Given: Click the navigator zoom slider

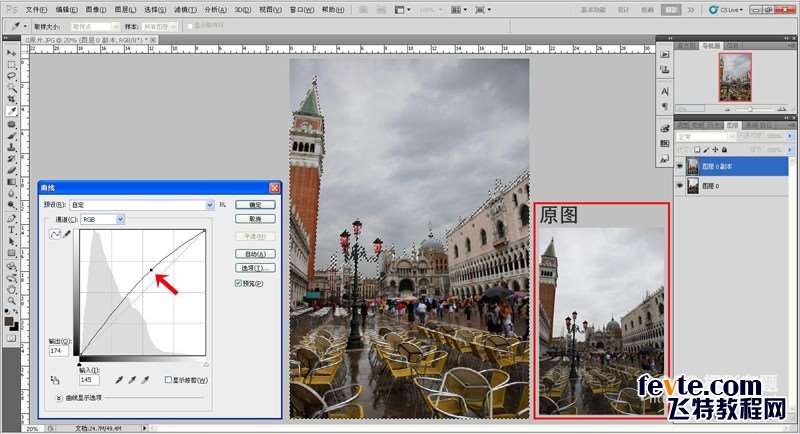Looking at the screenshot, I should pos(750,109).
